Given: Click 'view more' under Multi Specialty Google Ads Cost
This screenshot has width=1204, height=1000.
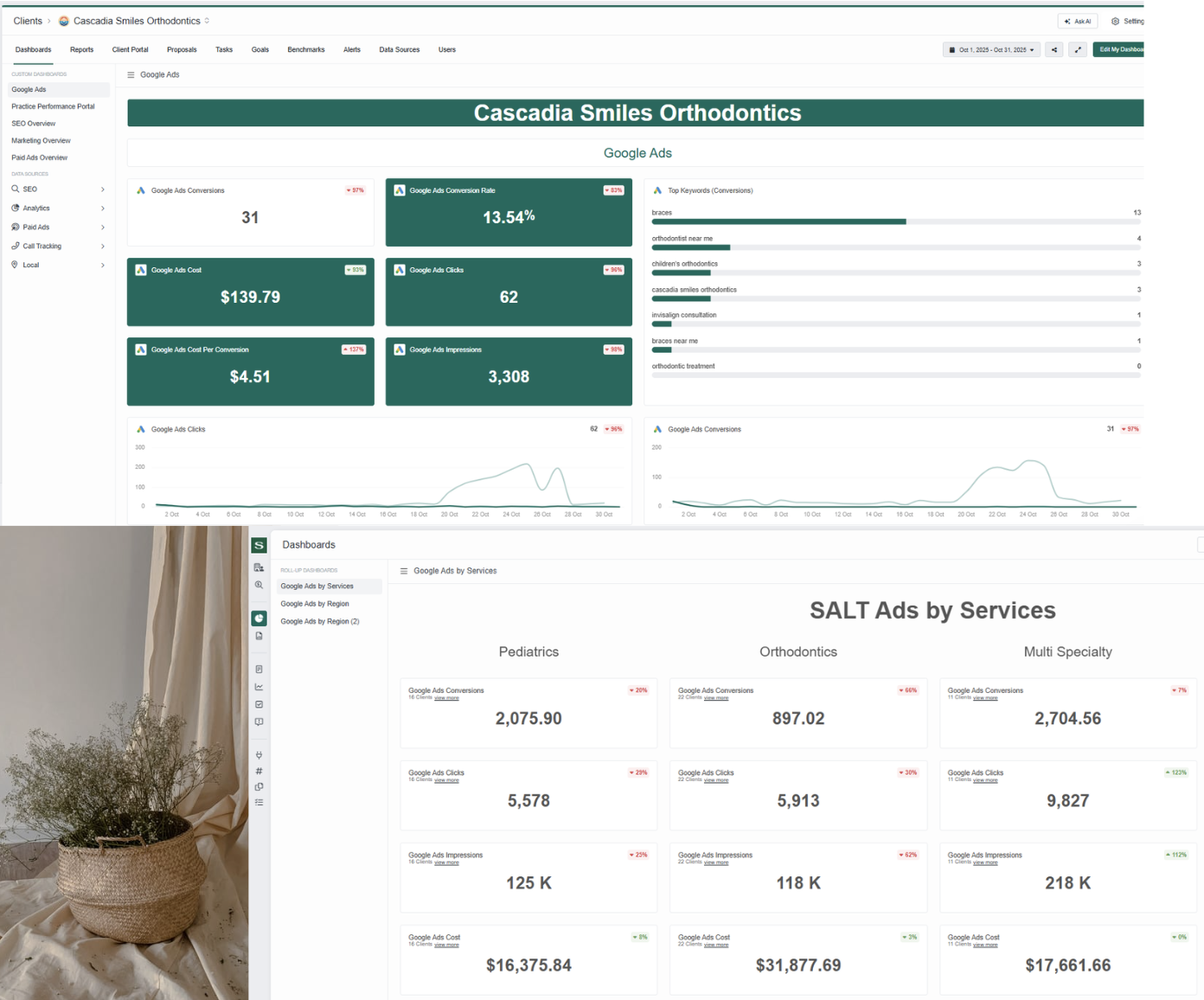Looking at the screenshot, I should click(x=985, y=945).
